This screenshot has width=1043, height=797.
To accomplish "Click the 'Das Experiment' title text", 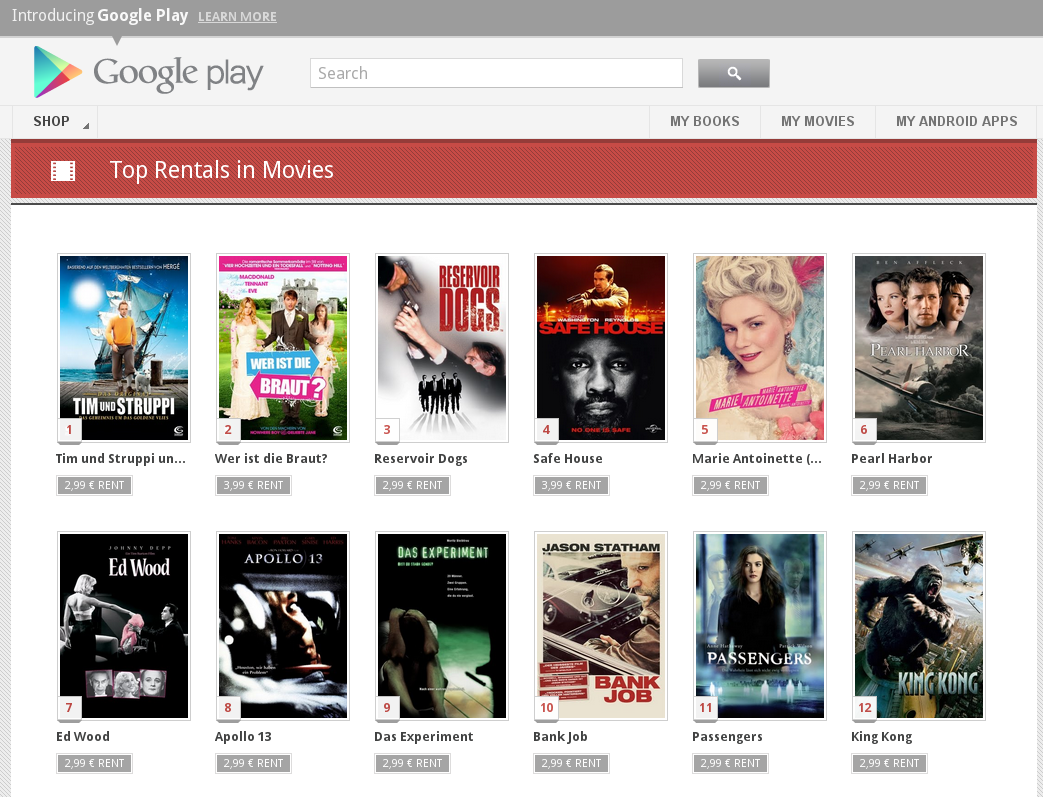I will 423,736.
